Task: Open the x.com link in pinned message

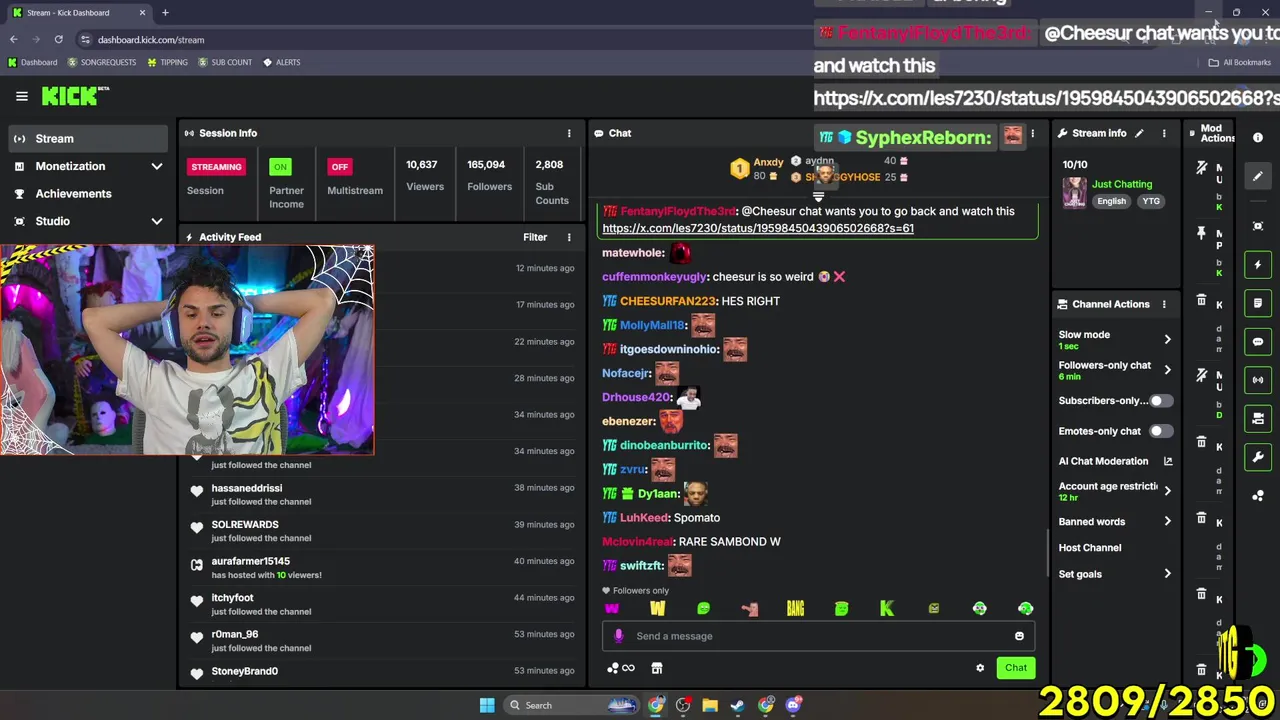Action: click(x=758, y=228)
